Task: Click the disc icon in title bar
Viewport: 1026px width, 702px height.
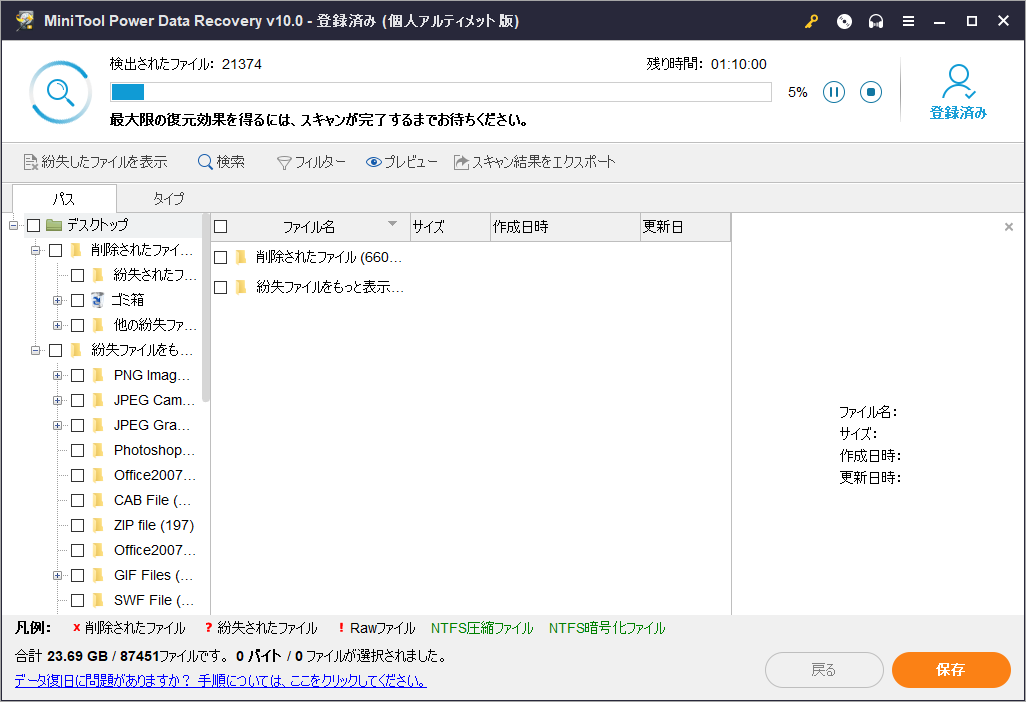Action: tap(844, 21)
